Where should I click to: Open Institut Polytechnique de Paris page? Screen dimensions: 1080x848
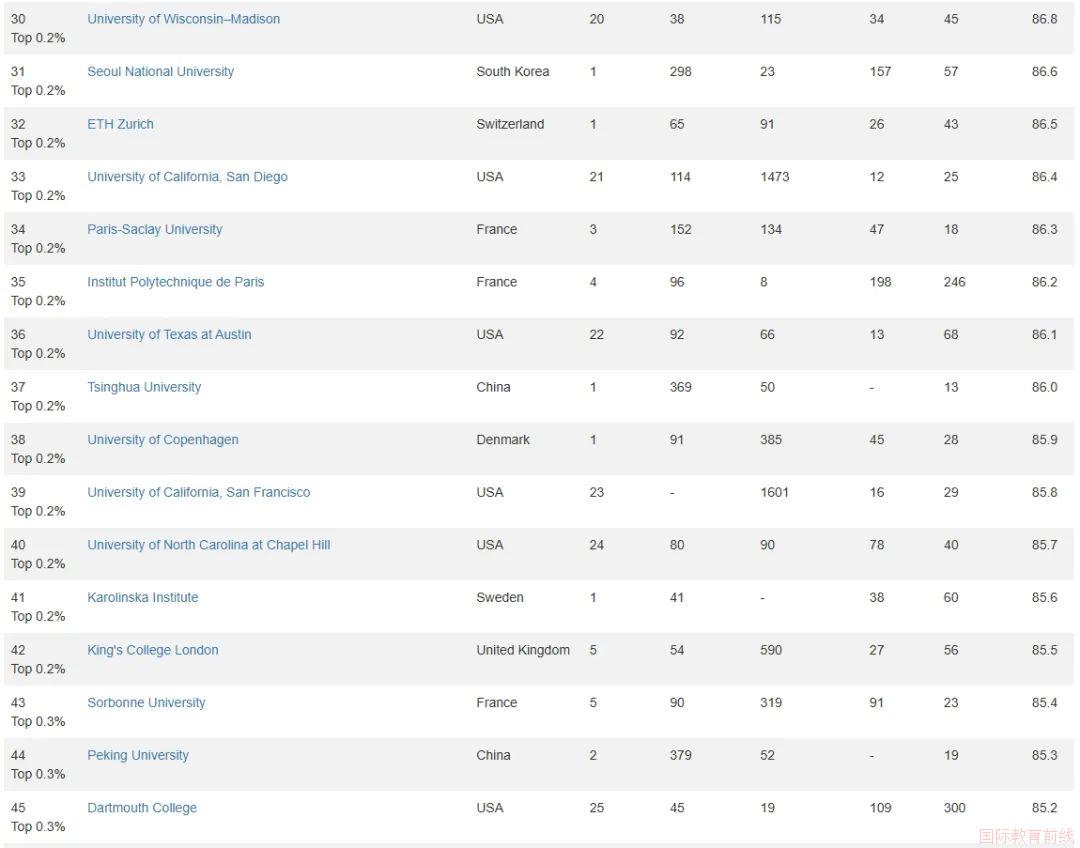[176, 282]
